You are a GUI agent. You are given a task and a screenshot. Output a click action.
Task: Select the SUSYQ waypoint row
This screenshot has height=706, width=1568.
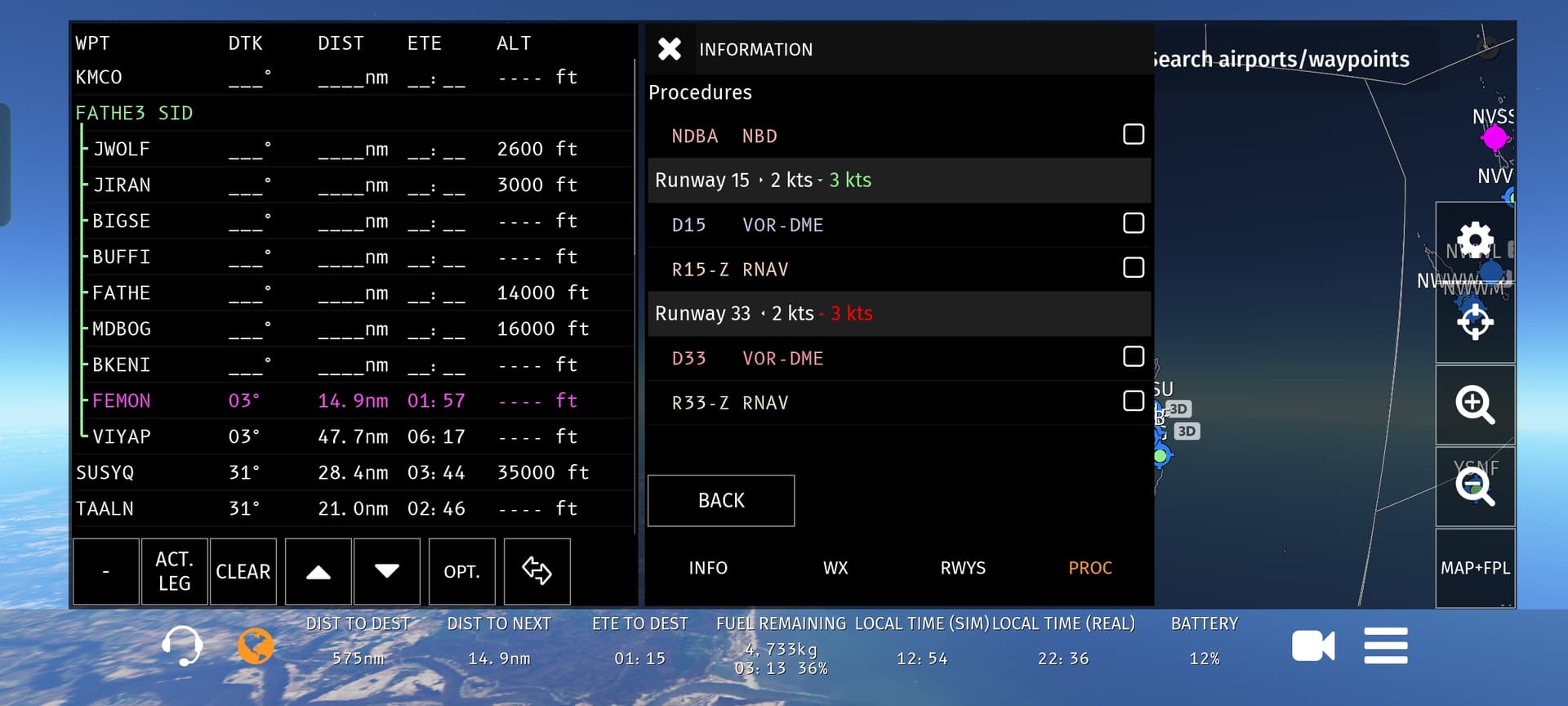click(x=353, y=472)
